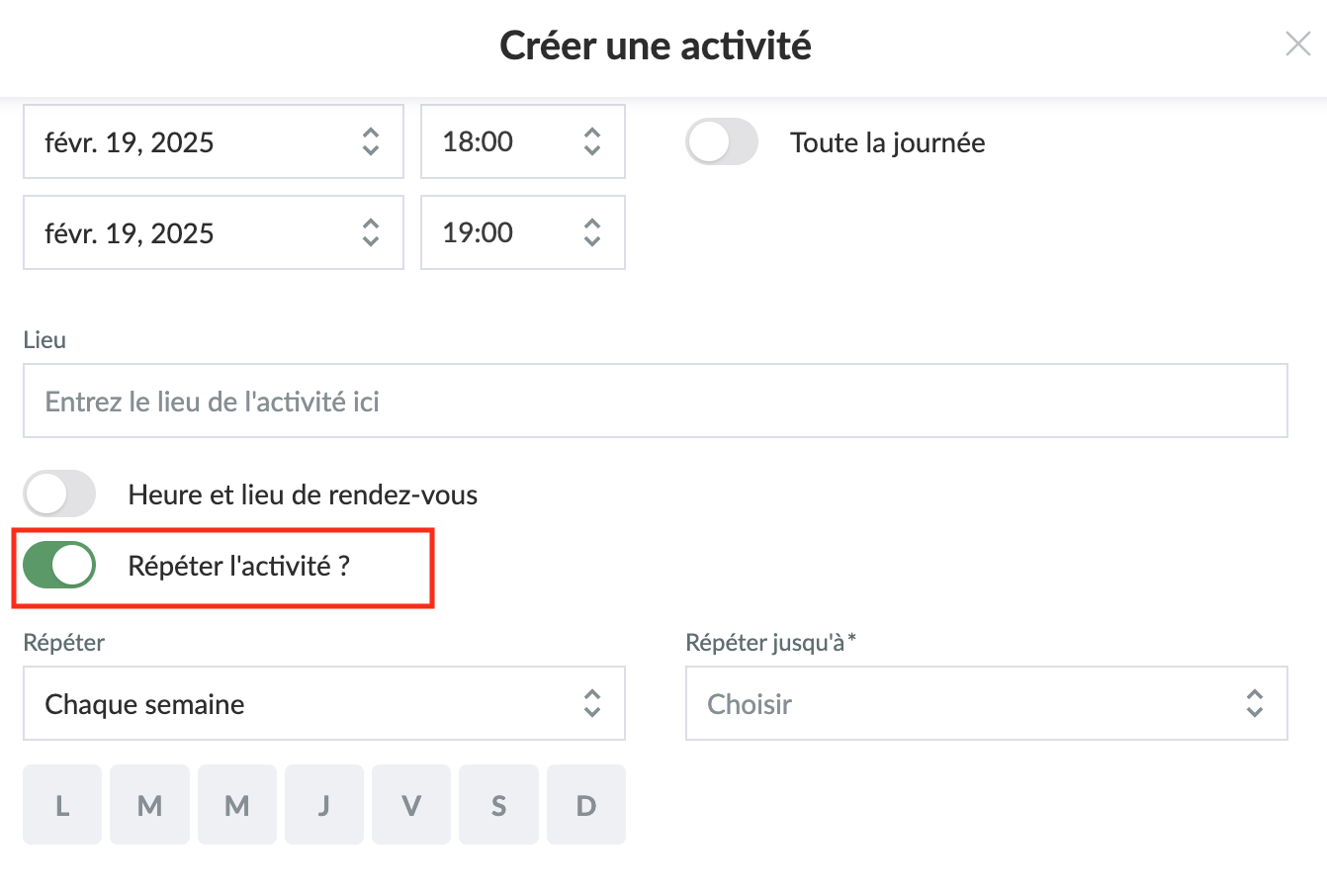
Task: Open the Répéter jusqu'à date chooser
Action: coord(986,704)
